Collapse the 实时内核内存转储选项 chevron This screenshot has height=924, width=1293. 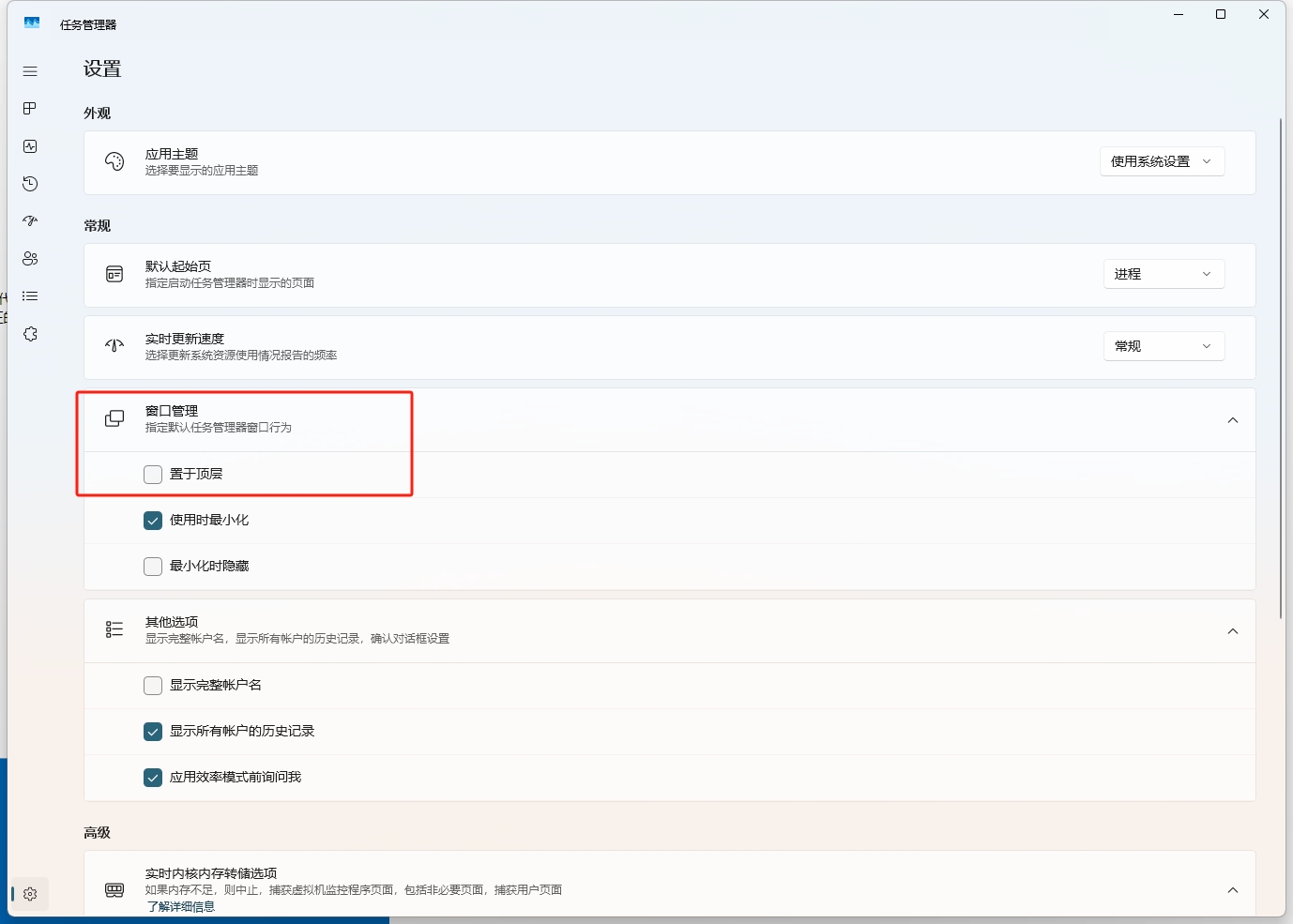(x=1233, y=890)
